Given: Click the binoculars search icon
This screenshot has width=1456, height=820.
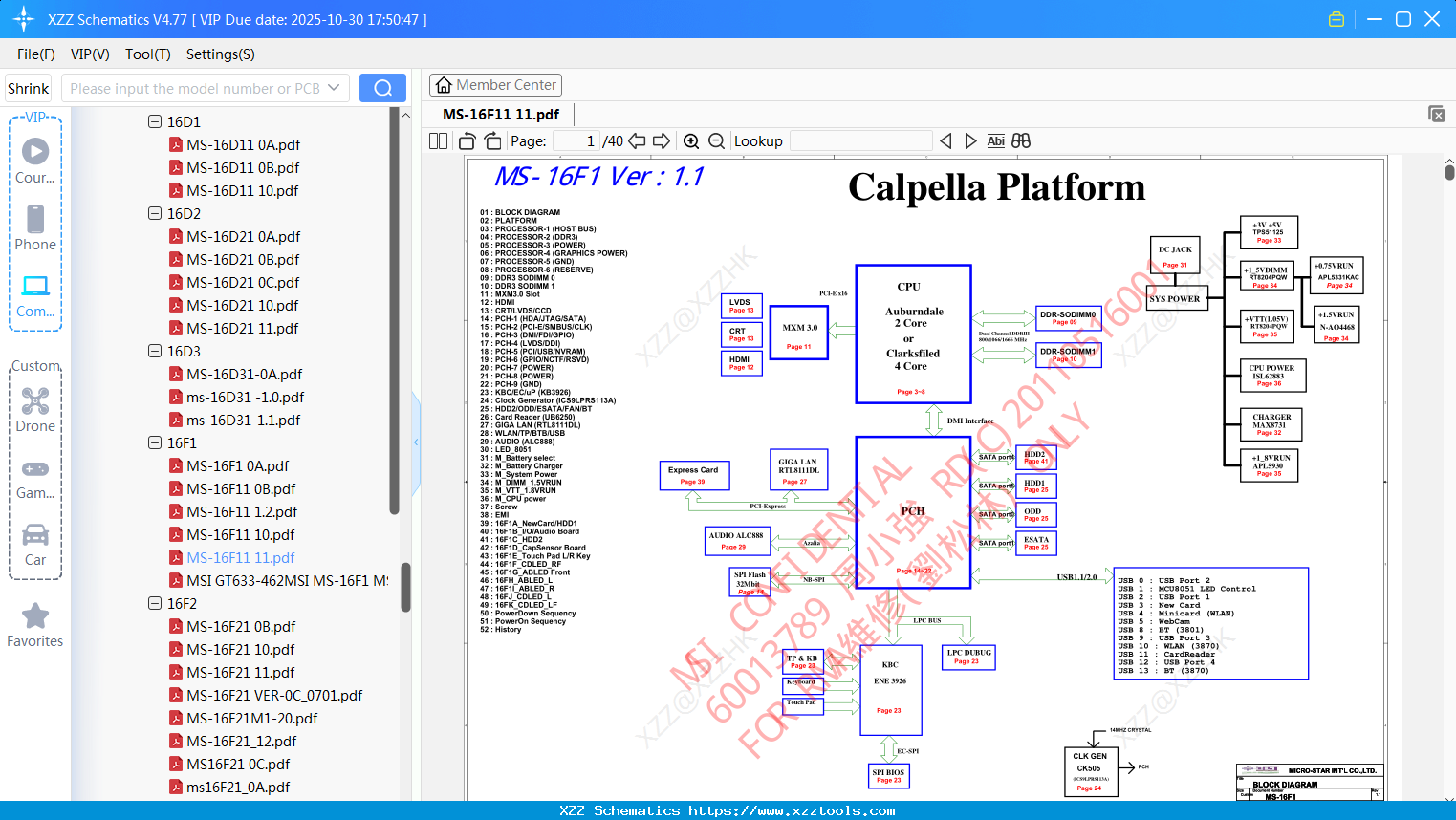Looking at the screenshot, I should tap(1021, 140).
